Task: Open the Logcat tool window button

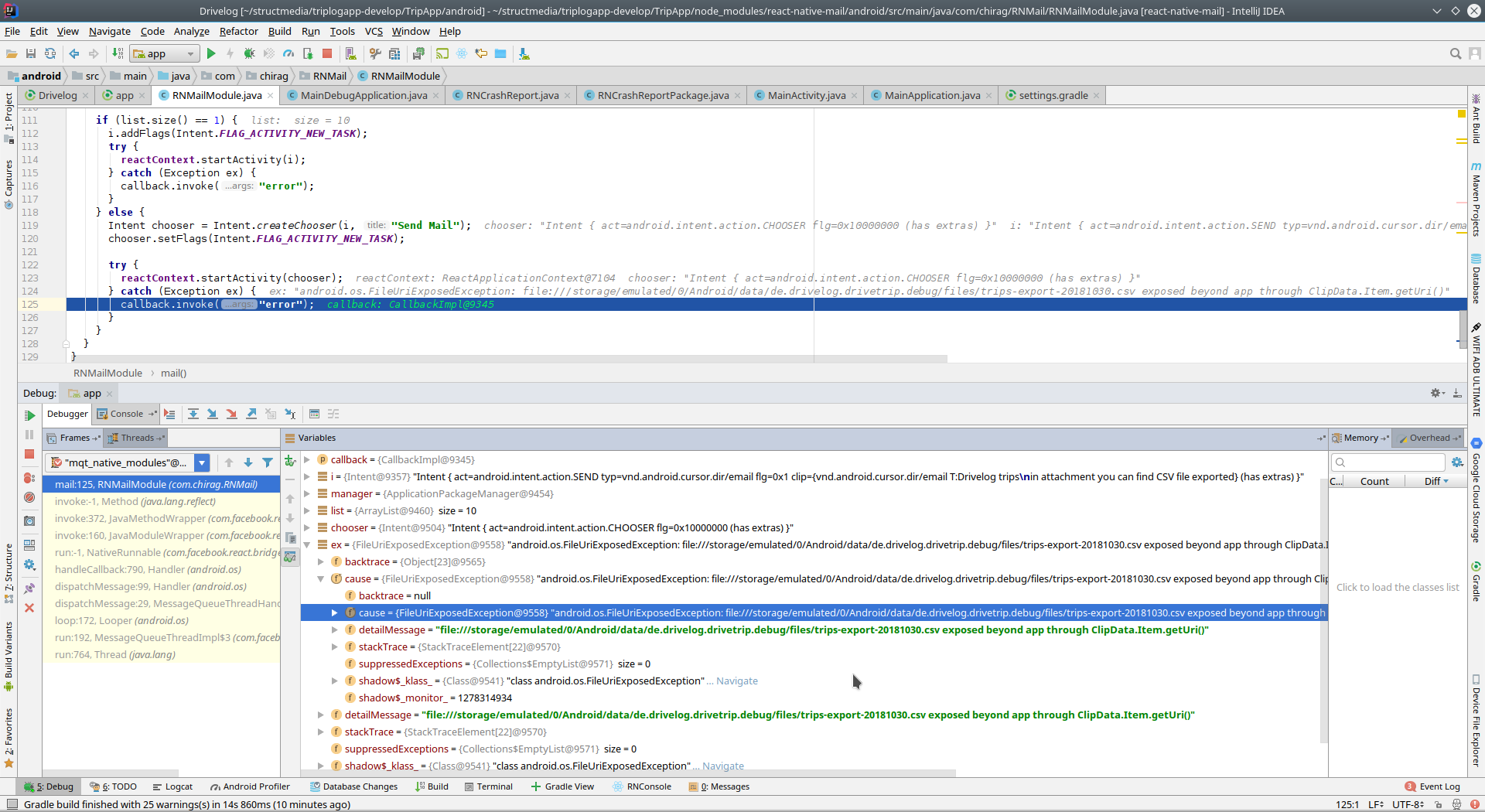Action: (173, 786)
